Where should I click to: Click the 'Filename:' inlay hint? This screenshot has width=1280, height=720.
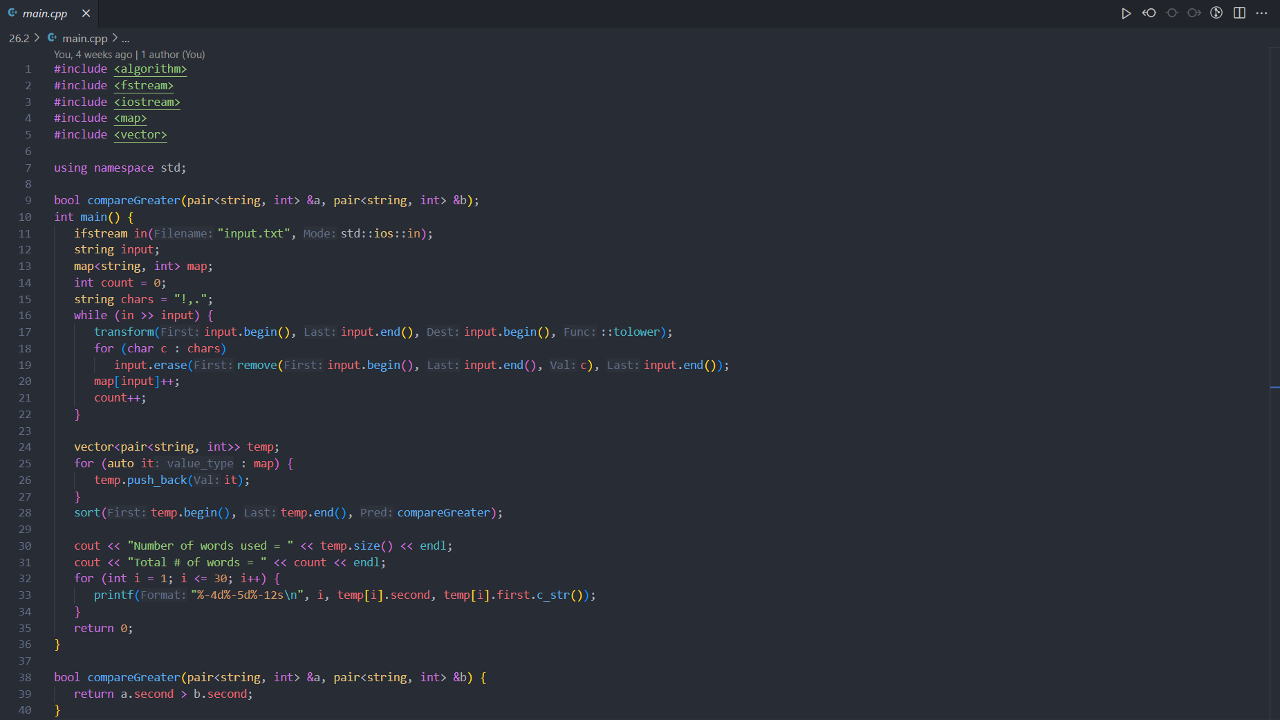pyautogui.click(x=184, y=233)
